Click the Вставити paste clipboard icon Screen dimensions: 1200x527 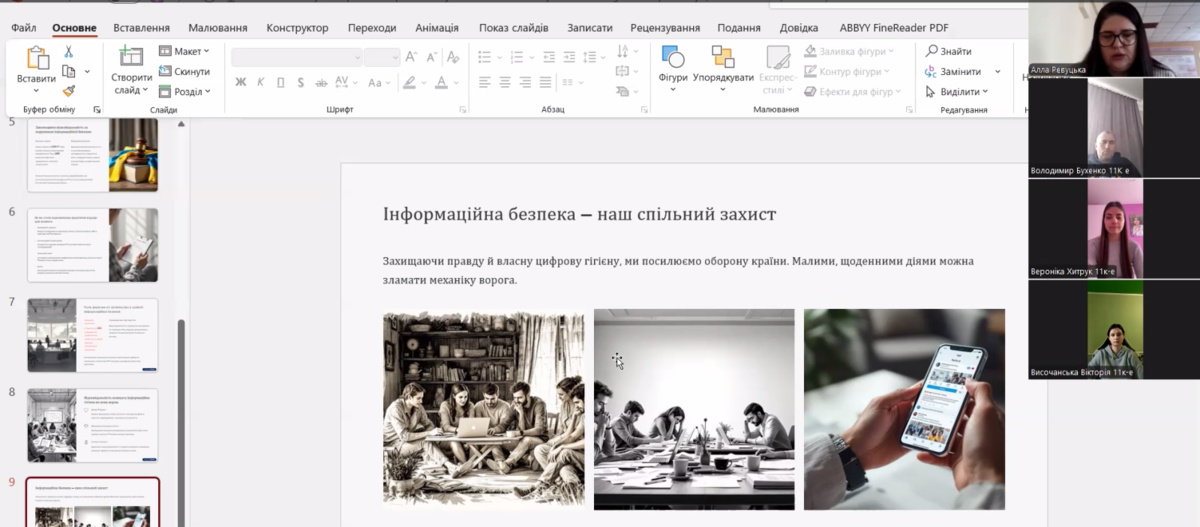[x=36, y=58]
